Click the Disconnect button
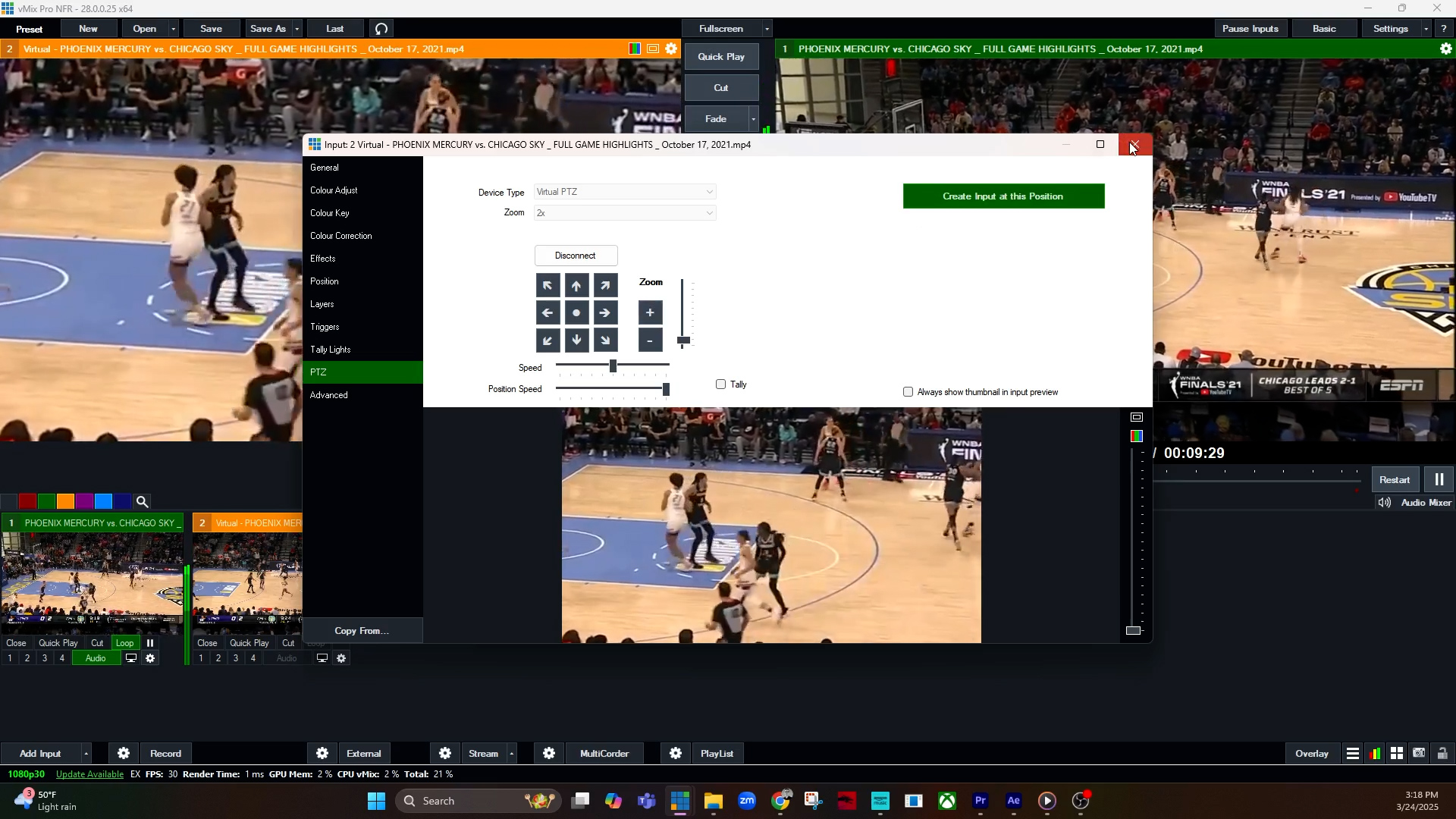The height and width of the screenshot is (819, 1456). coord(576,256)
